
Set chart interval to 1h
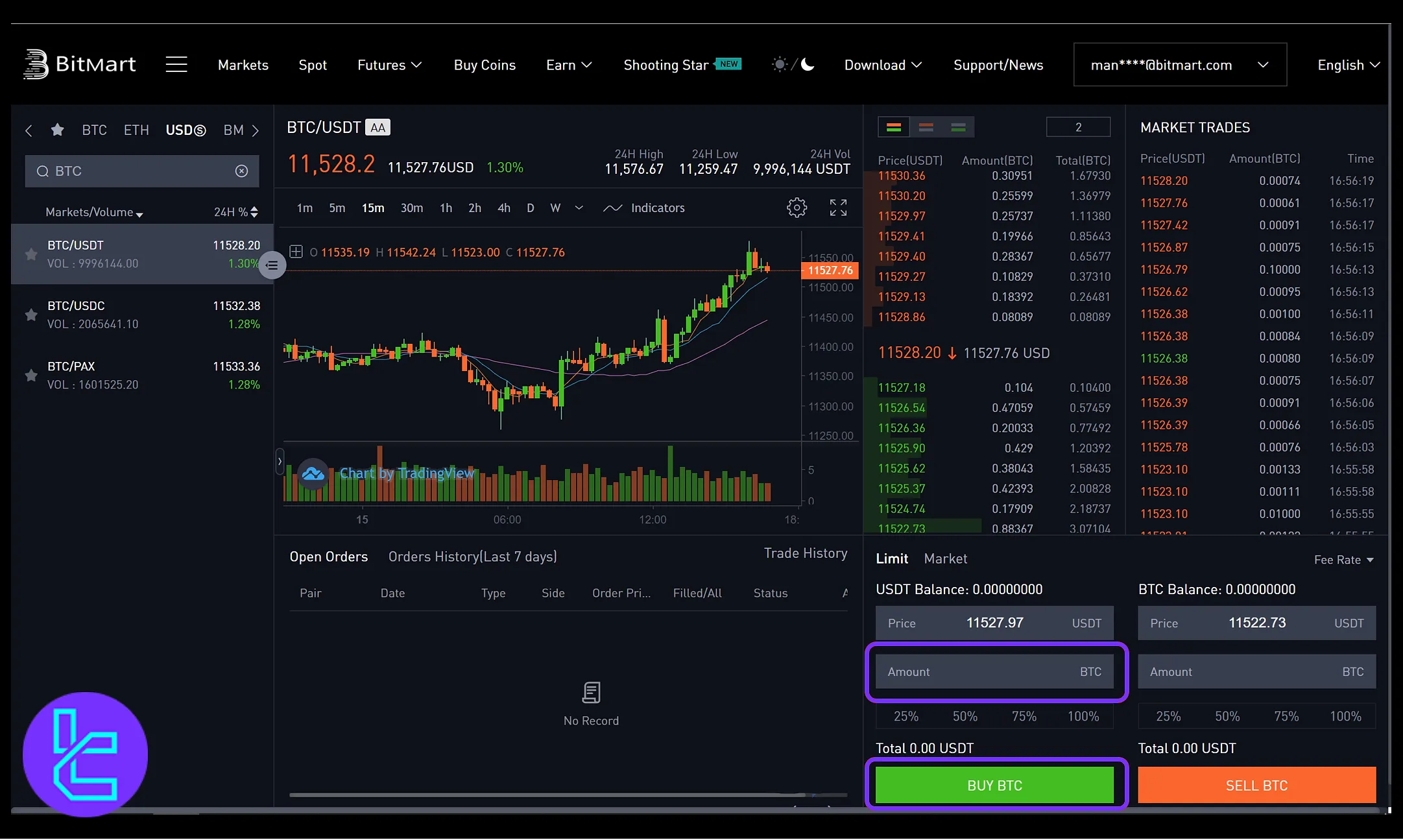446,208
